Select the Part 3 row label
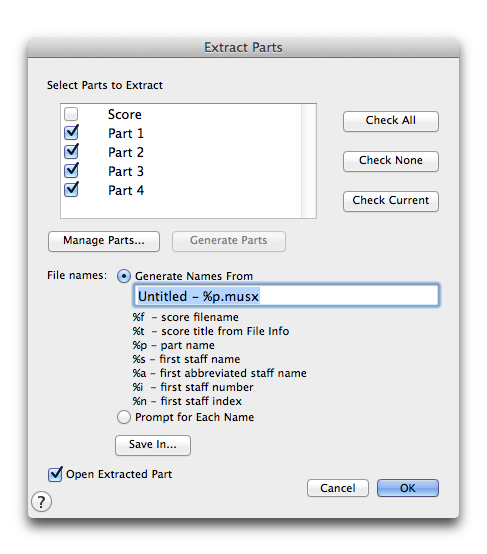The height and width of the screenshot is (554, 487). (x=126, y=171)
